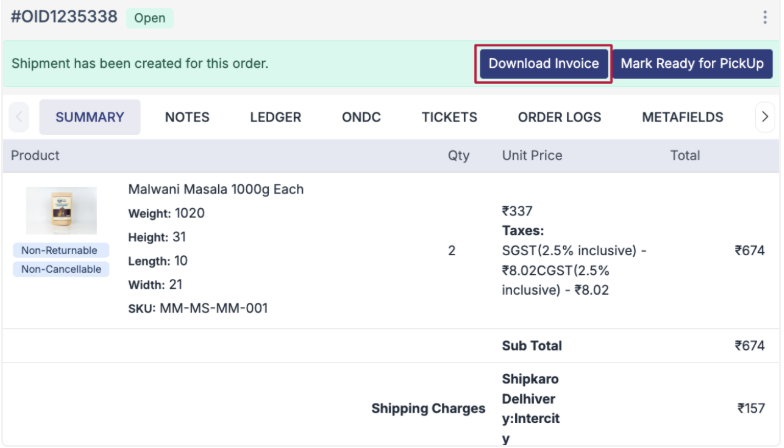Click the Open status badge
This screenshot has width=784, height=448.
[150, 18]
